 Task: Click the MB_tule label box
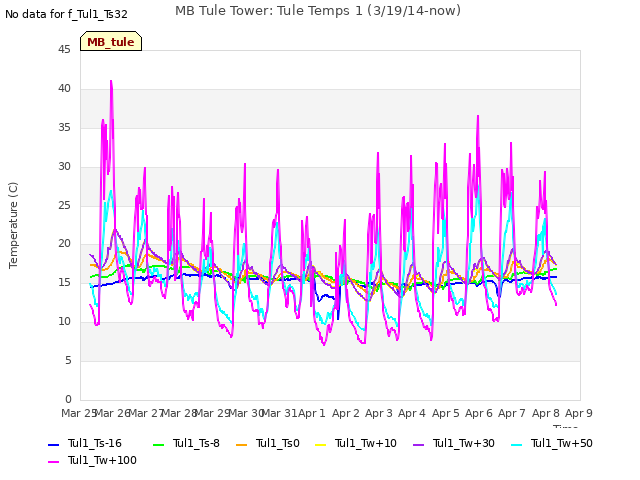click(111, 41)
